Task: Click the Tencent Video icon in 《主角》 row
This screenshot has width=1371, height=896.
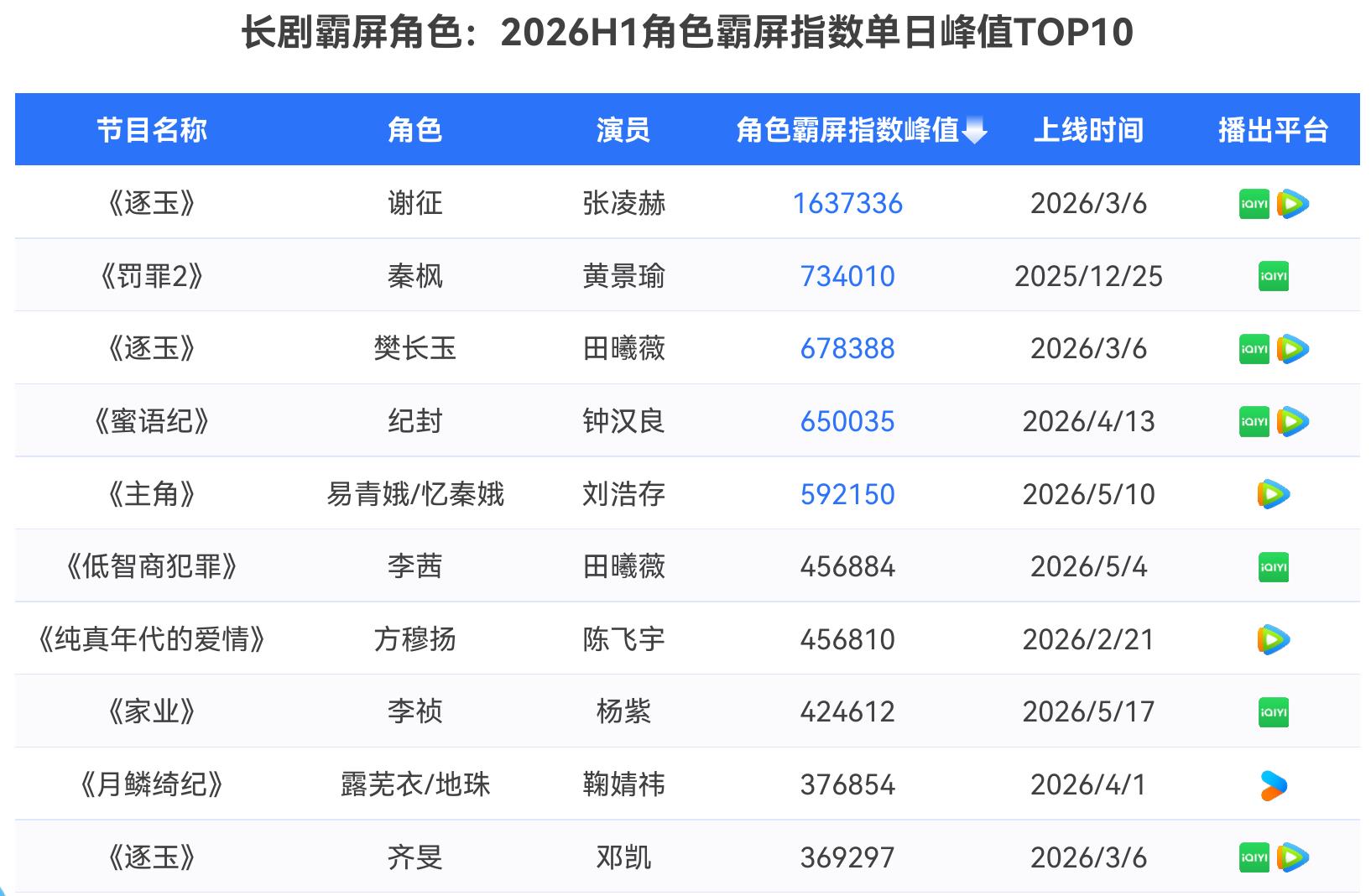Action: [x=1274, y=494]
